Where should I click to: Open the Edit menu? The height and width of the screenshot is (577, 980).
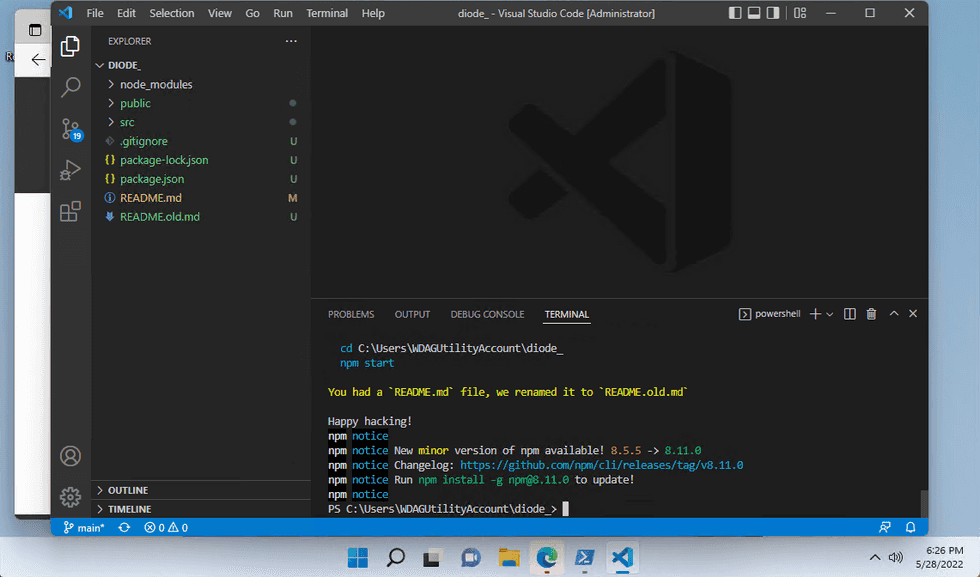[x=126, y=13]
